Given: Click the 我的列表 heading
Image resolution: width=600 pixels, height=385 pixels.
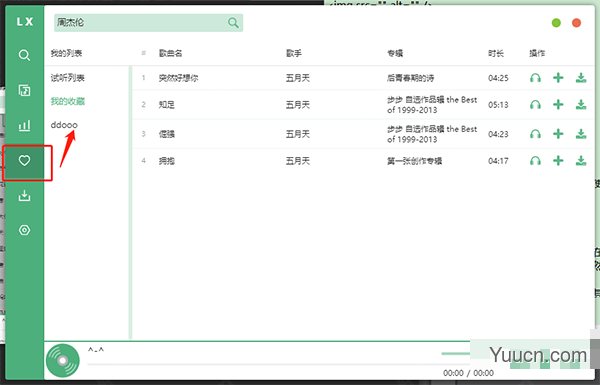Looking at the screenshot, I should [x=66, y=53].
